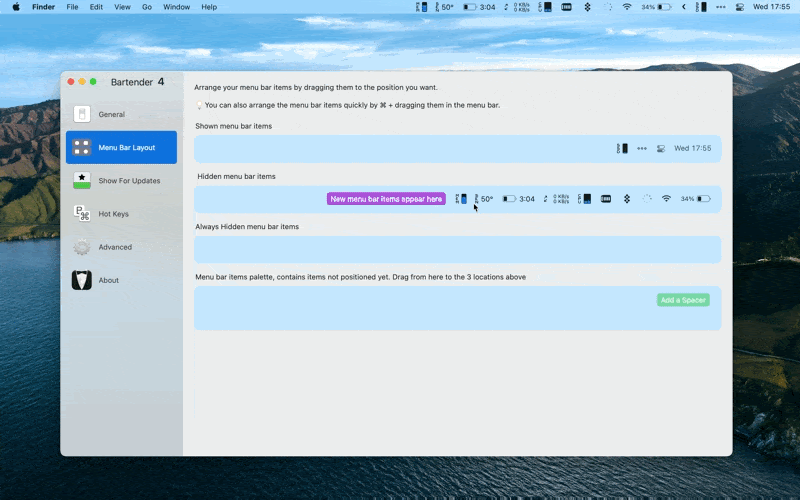Select the three-dots Bartender icon in Shown items row

pyautogui.click(x=642, y=148)
